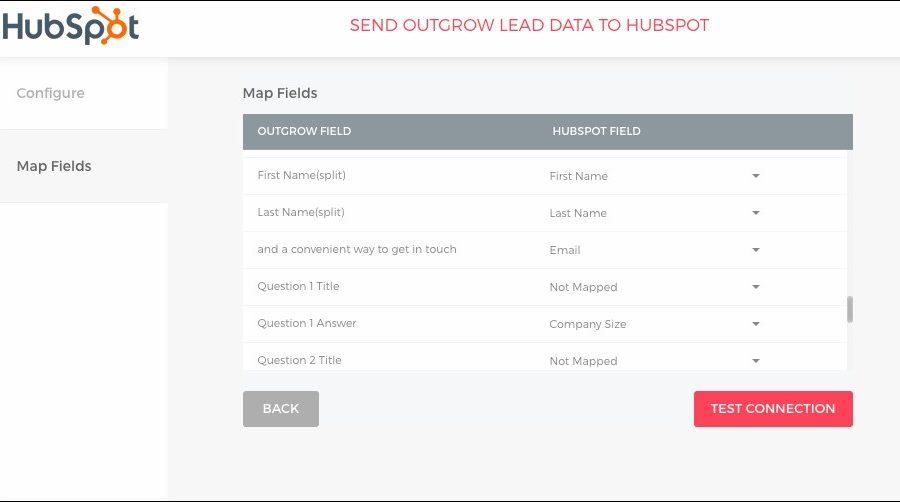Click the Email HubSpot field value
Viewport: 900px width, 502px height.
pyautogui.click(x=565, y=250)
